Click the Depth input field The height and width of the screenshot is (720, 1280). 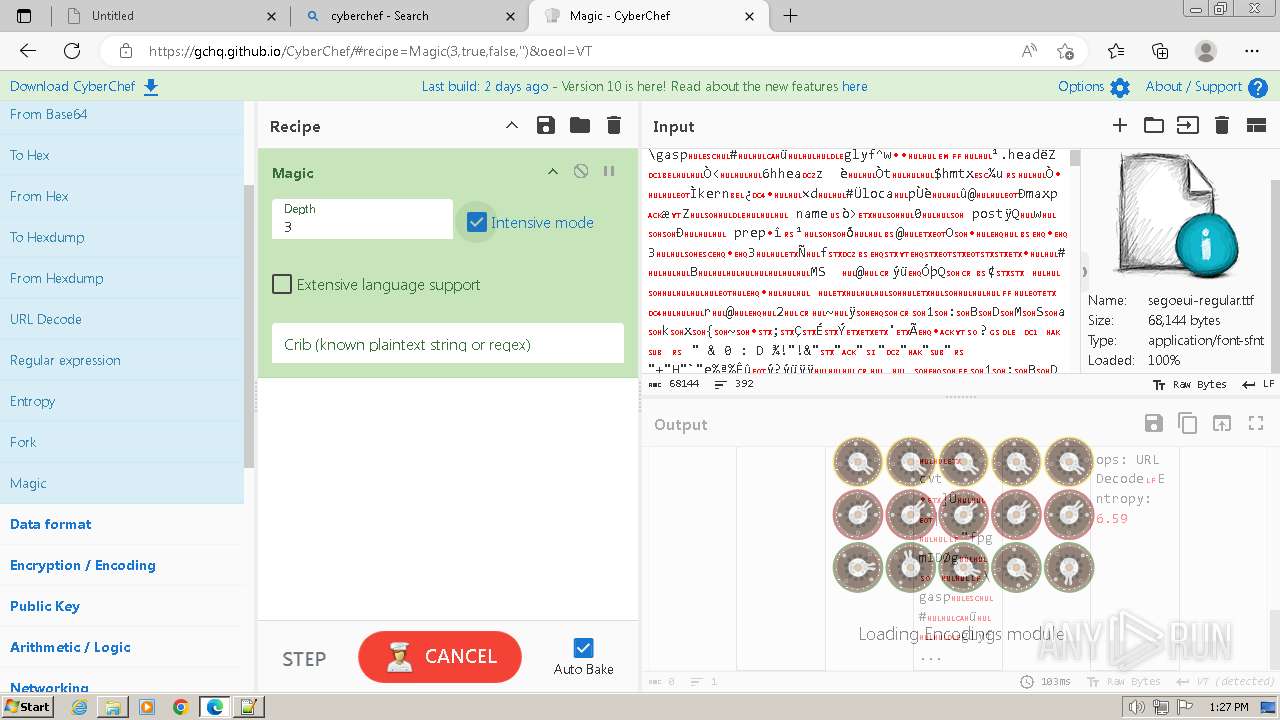[x=362, y=219]
